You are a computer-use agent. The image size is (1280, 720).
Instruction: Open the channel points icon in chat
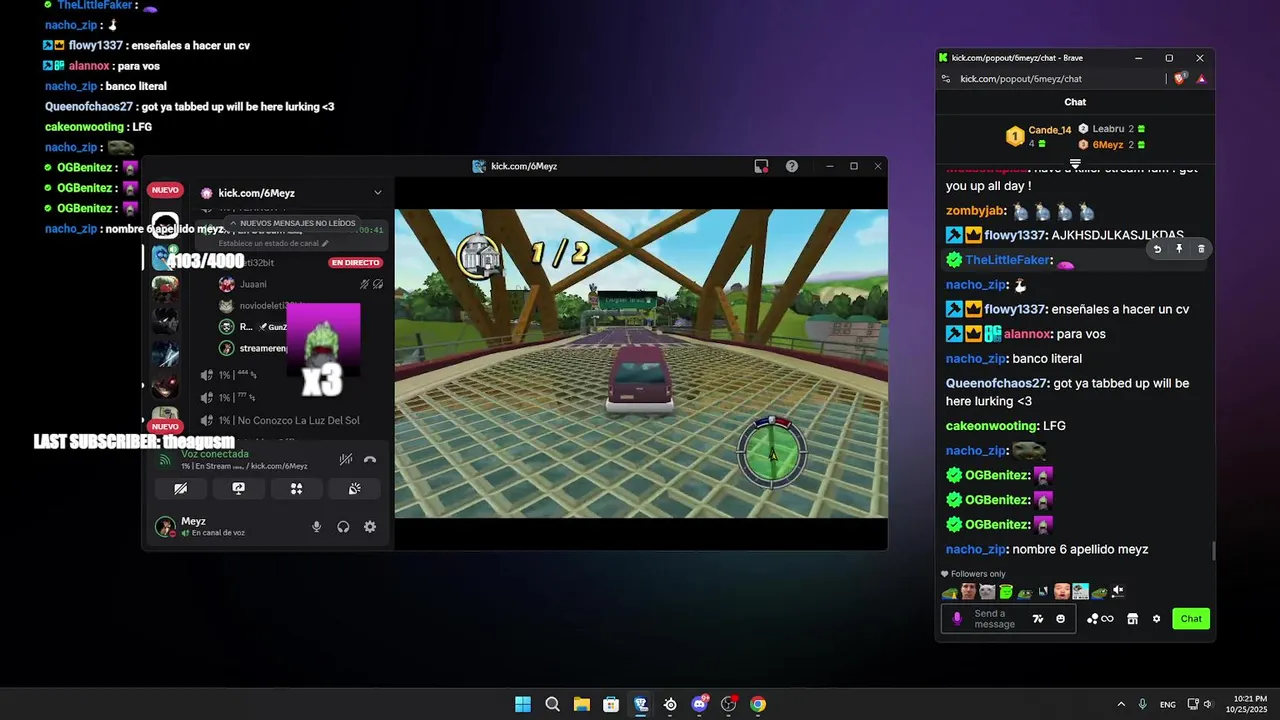coord(1100,619)
